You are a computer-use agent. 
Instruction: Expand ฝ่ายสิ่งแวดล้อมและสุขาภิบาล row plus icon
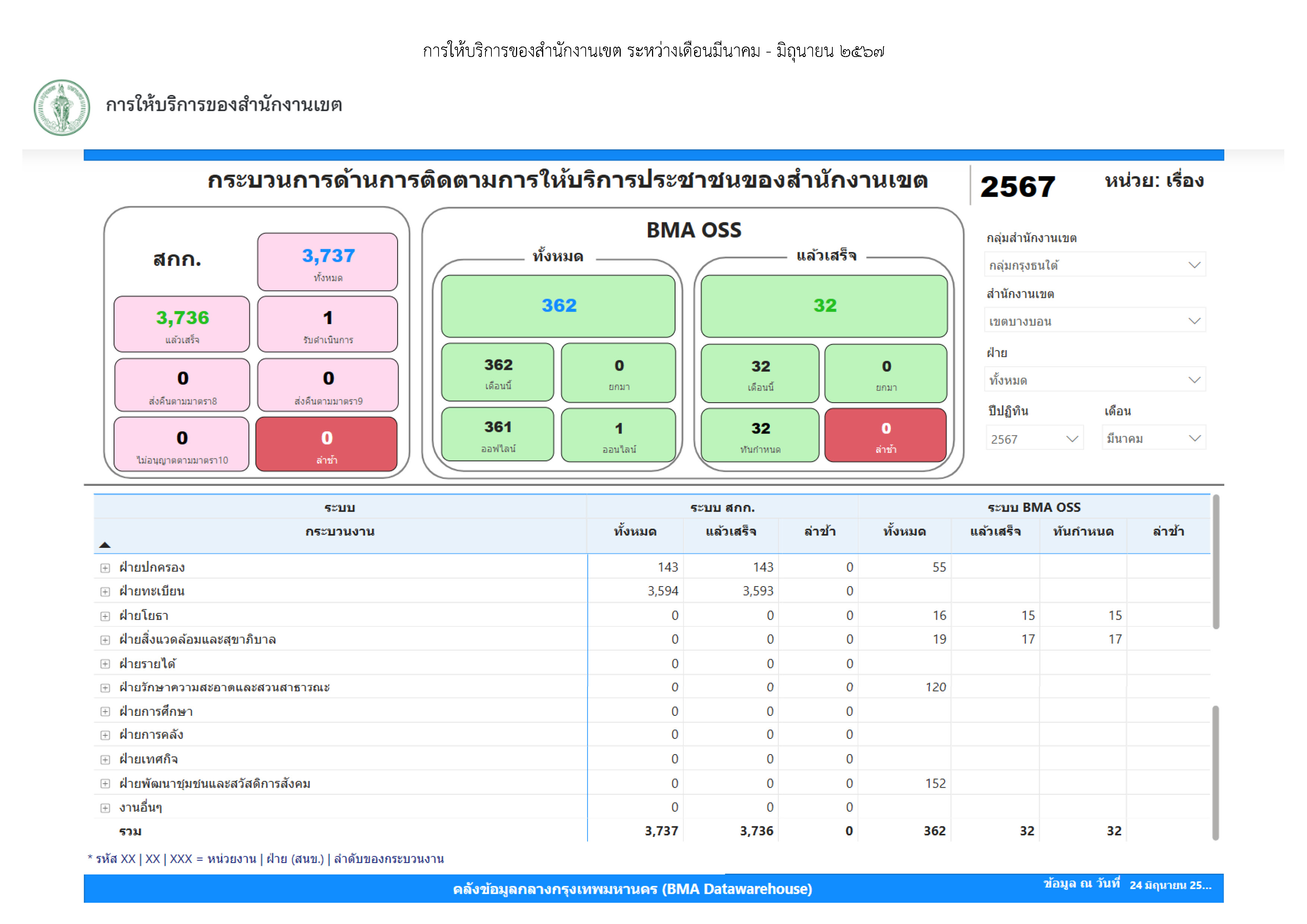coord(105,640)
